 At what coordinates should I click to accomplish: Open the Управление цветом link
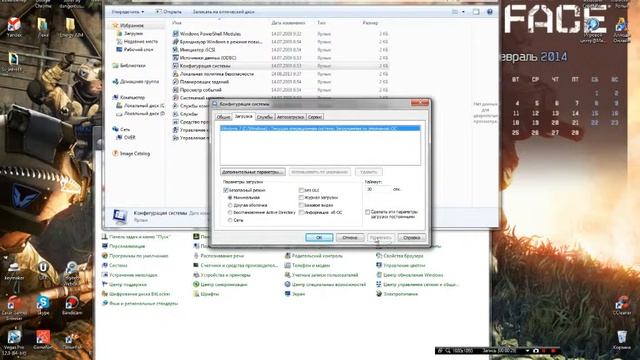tap(404, 265)
